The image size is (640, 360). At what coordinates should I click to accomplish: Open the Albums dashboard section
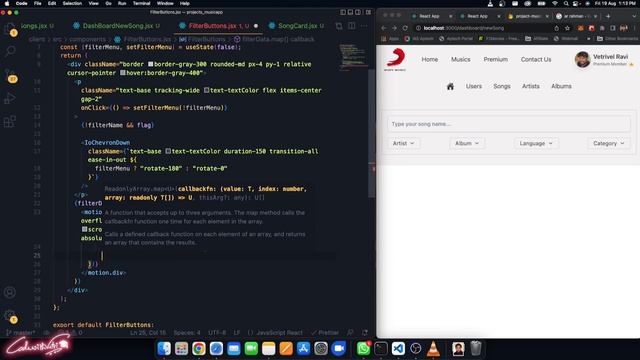tap(561, 86)
